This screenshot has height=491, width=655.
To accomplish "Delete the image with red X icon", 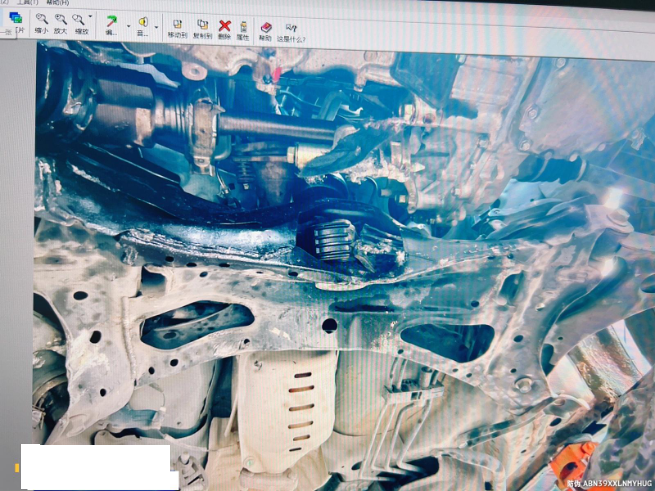I will pos(225,25).
